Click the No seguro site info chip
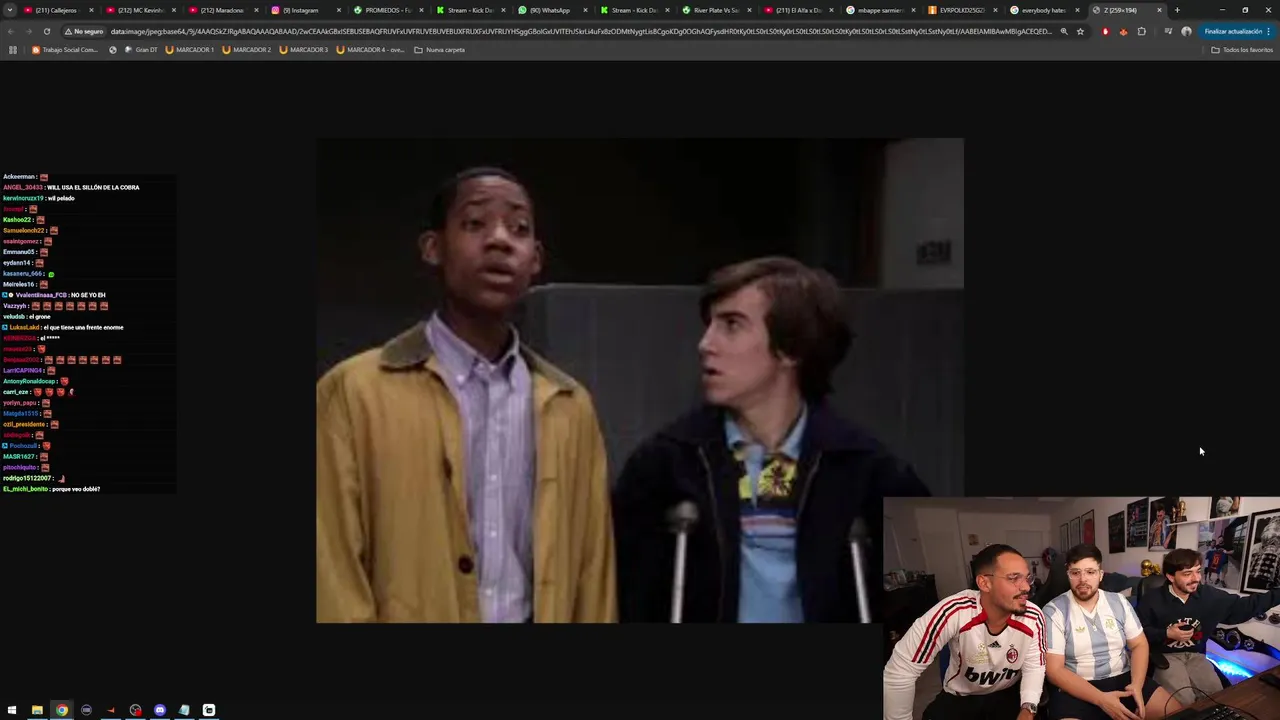The height and width of the screenshot is (720, 1280). [84, 31]
